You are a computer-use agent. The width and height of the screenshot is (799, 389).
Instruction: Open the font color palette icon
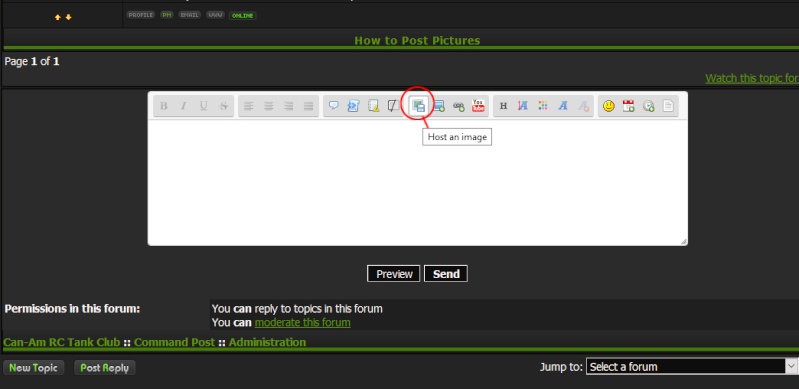[543, 106]
